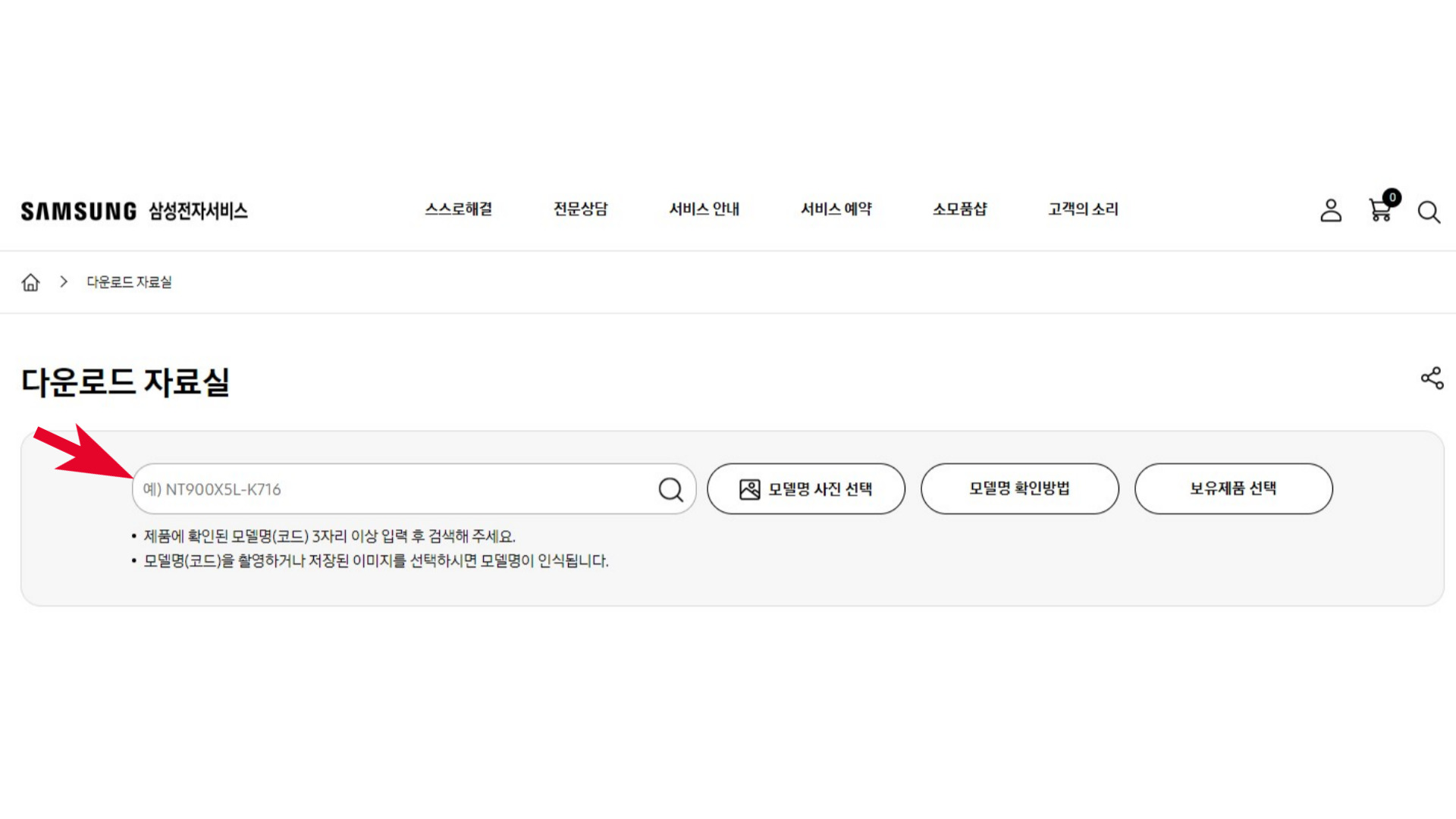This screenshot has width=1456, height=819.
Task: Open the 다운로드 자료실 breadcrumb link
Action: (129, 281)
